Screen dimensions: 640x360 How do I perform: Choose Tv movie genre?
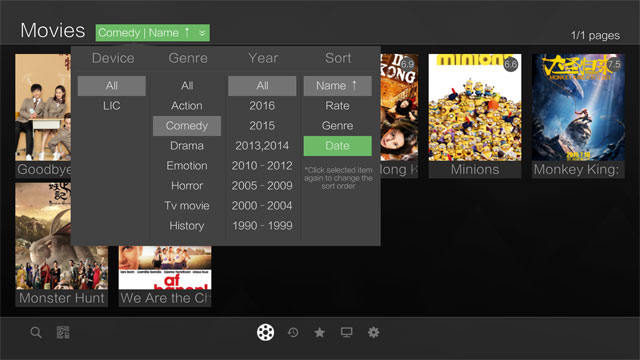click(187, 206)
